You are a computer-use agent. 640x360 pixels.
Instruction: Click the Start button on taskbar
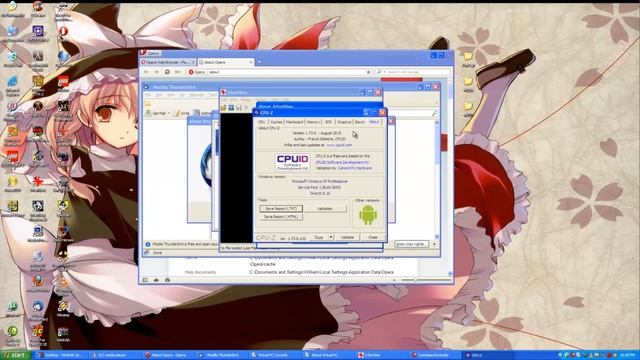pos(16,355)
